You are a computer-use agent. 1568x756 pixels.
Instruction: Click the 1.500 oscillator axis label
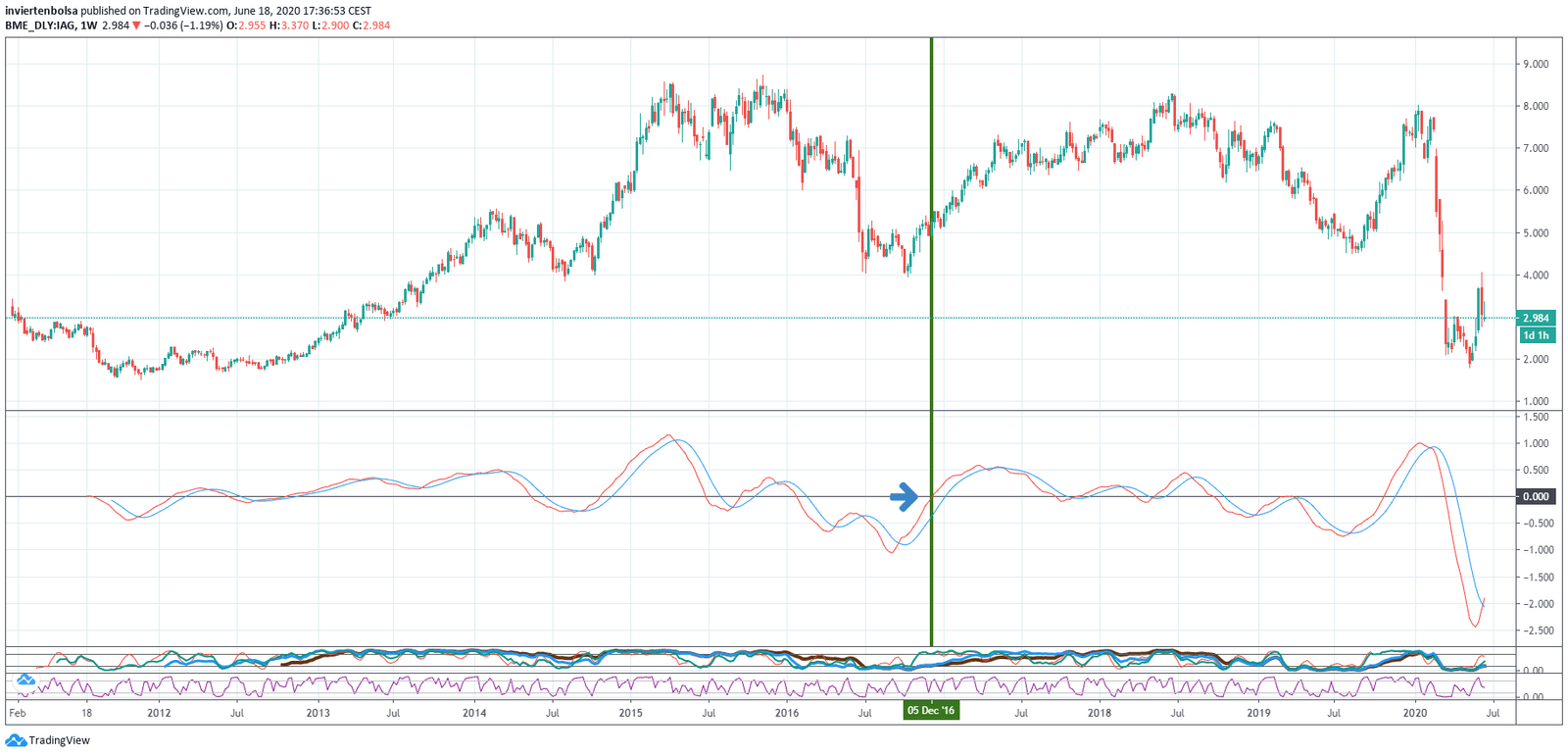[x=1535, y=417]
